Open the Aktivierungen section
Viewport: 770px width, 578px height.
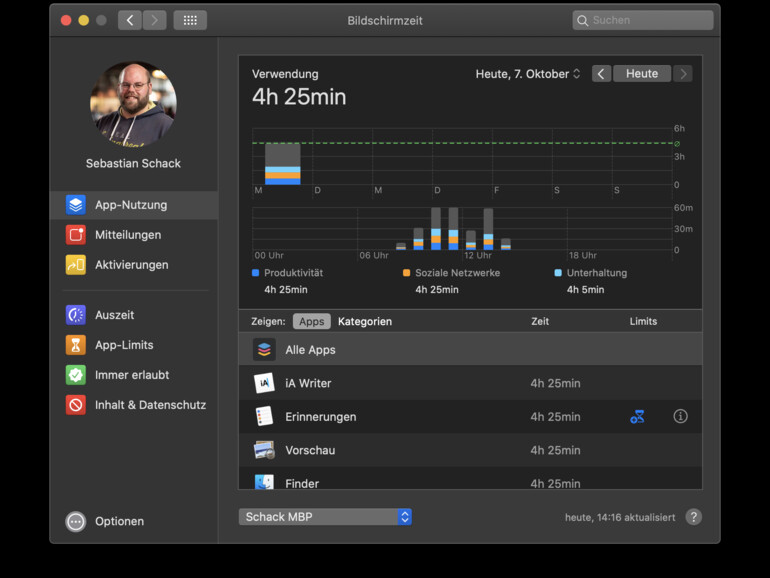130,265
